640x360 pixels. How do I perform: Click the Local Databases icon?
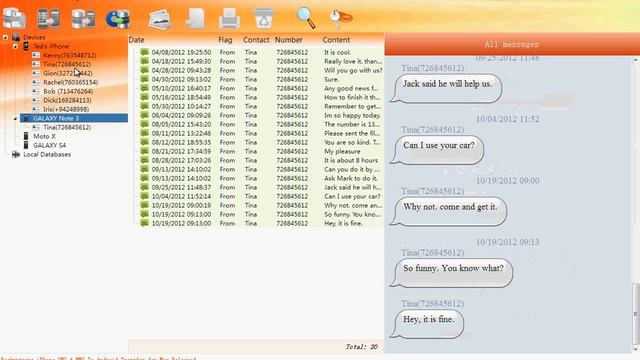point(16,154)
